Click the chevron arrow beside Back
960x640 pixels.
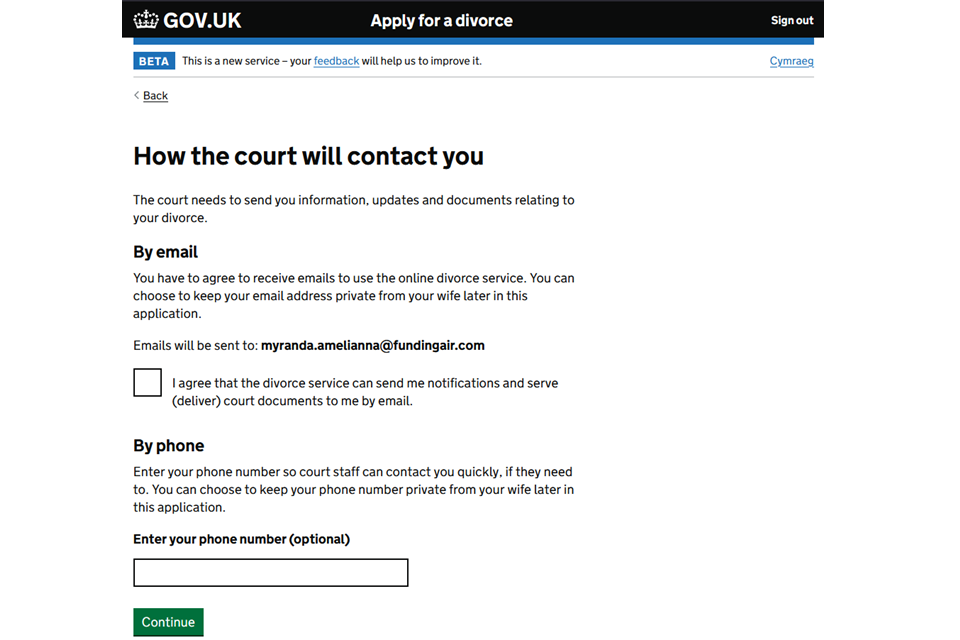pos(137,95)
